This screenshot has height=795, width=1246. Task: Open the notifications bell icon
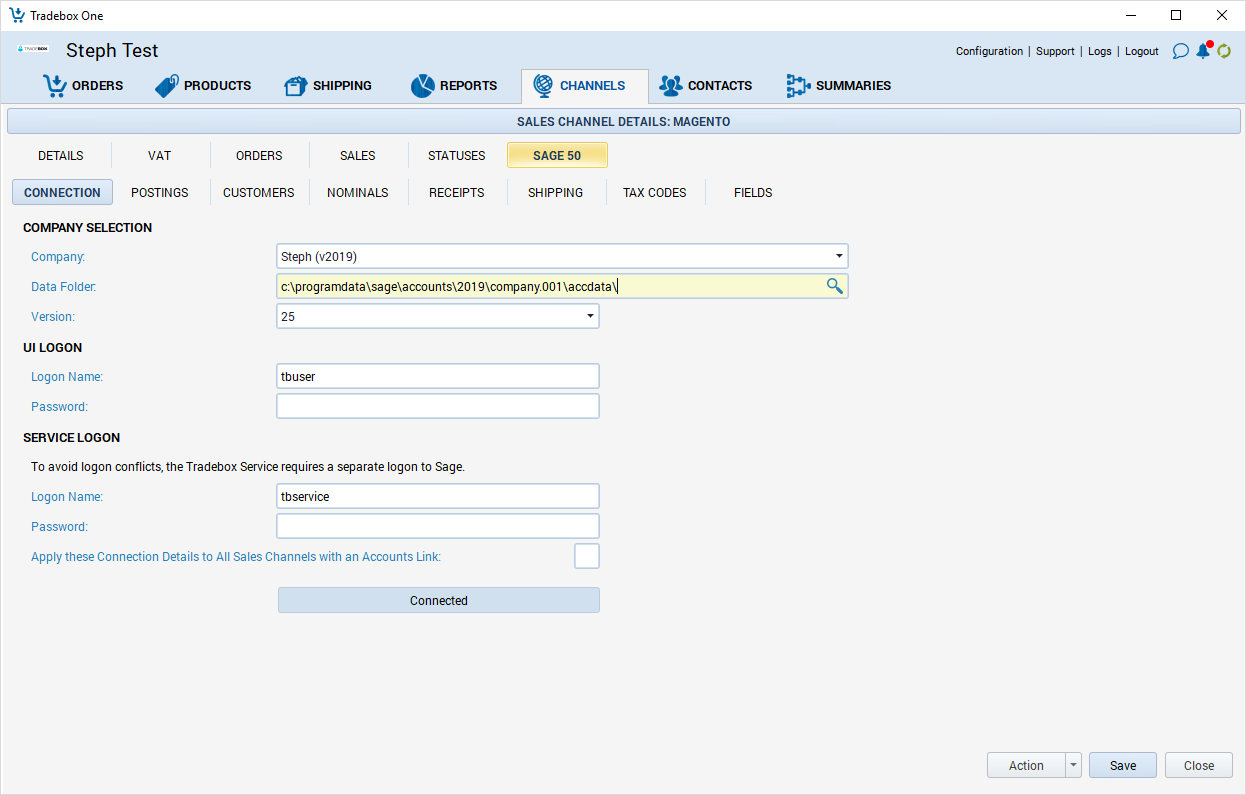tap(1203, 51)
